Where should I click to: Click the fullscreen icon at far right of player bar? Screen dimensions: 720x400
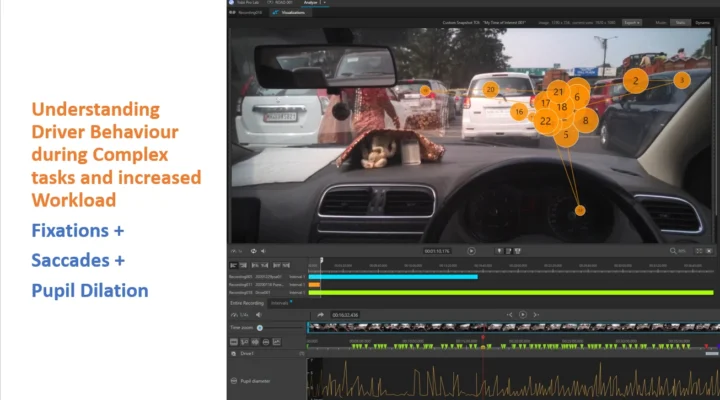[x=709, y=251]
